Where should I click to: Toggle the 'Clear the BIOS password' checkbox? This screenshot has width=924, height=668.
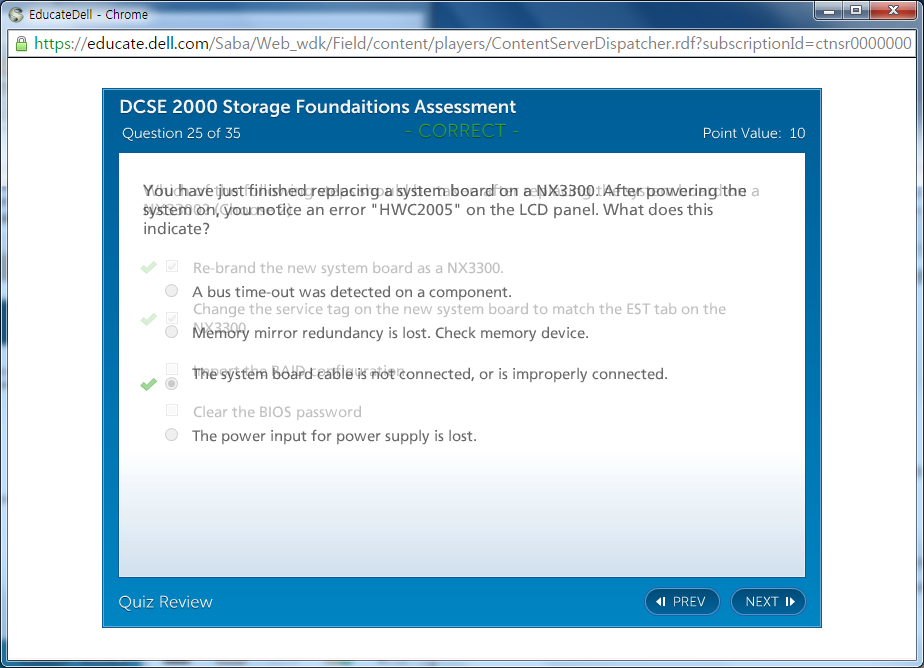(x=172, y=411)
